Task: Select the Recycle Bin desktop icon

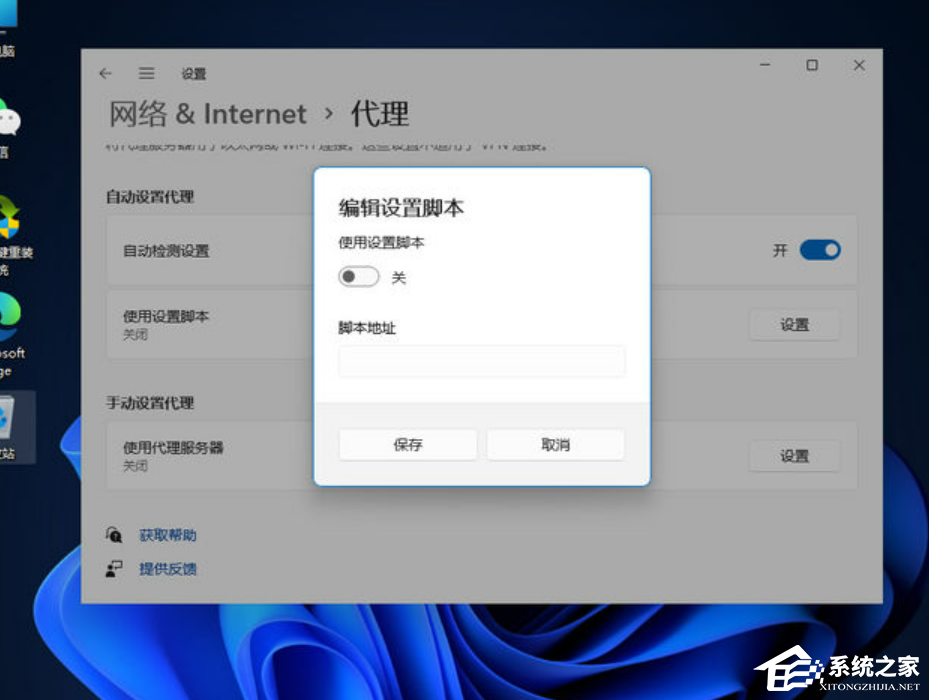Action: coord(10,420)
